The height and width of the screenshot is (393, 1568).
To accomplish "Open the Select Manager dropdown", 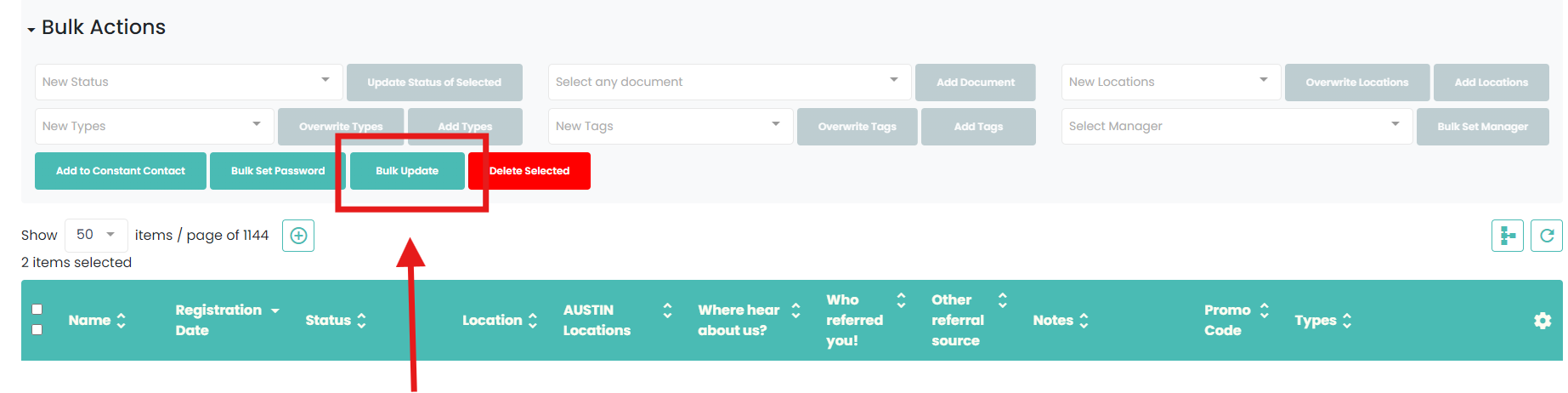I will [x=1236, y=126].
